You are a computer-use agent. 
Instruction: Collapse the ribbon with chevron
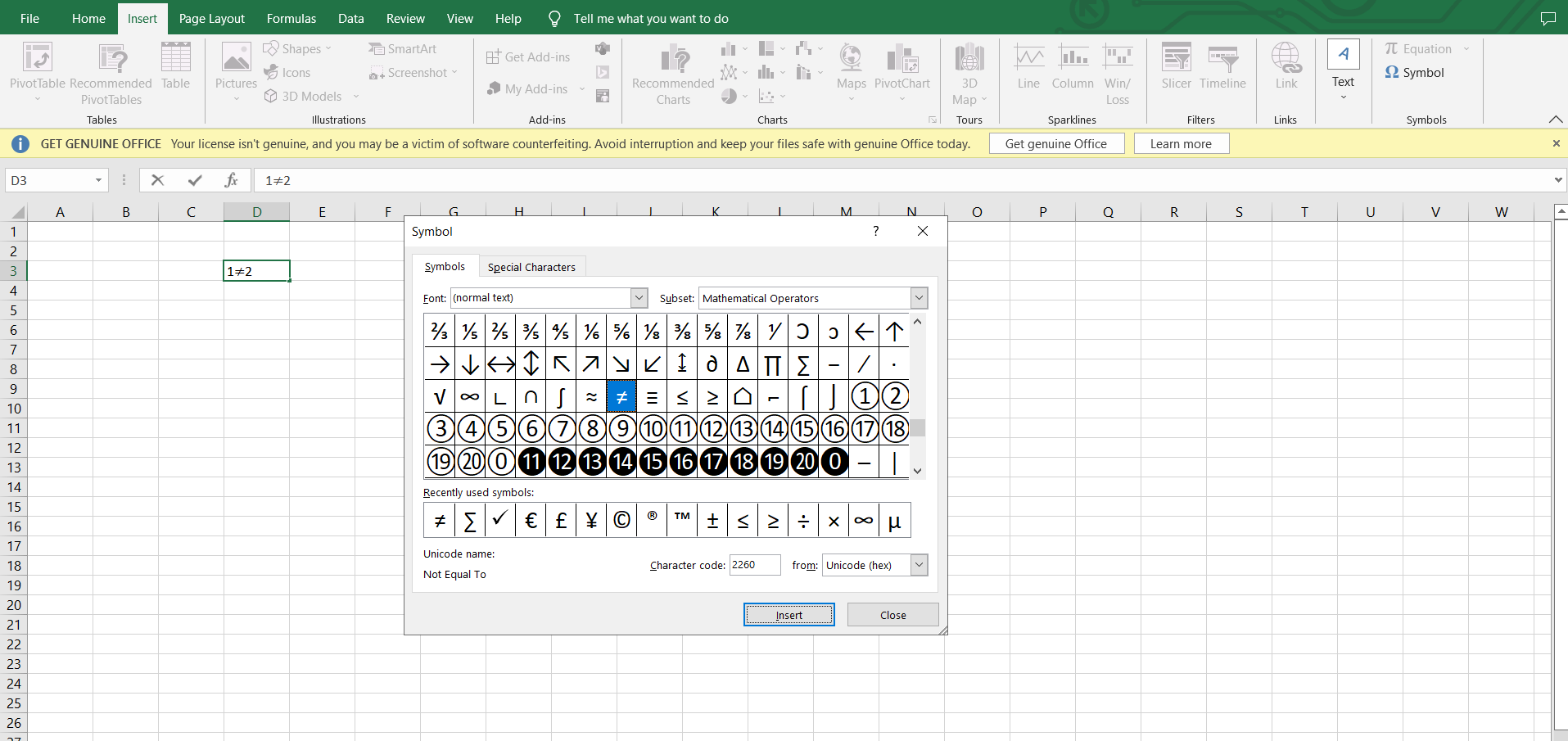coord(1555,120)
